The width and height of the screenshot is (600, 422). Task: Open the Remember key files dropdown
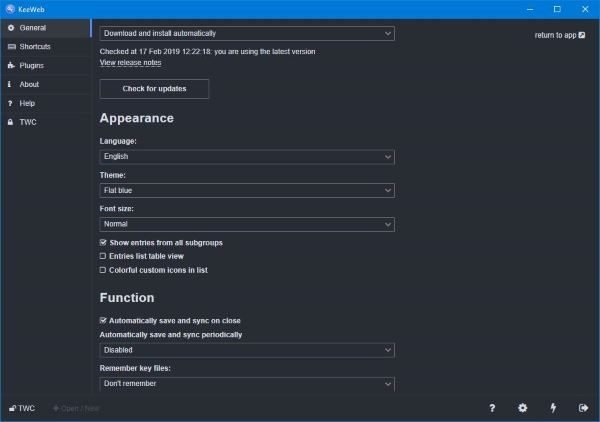tap(247, 384)
